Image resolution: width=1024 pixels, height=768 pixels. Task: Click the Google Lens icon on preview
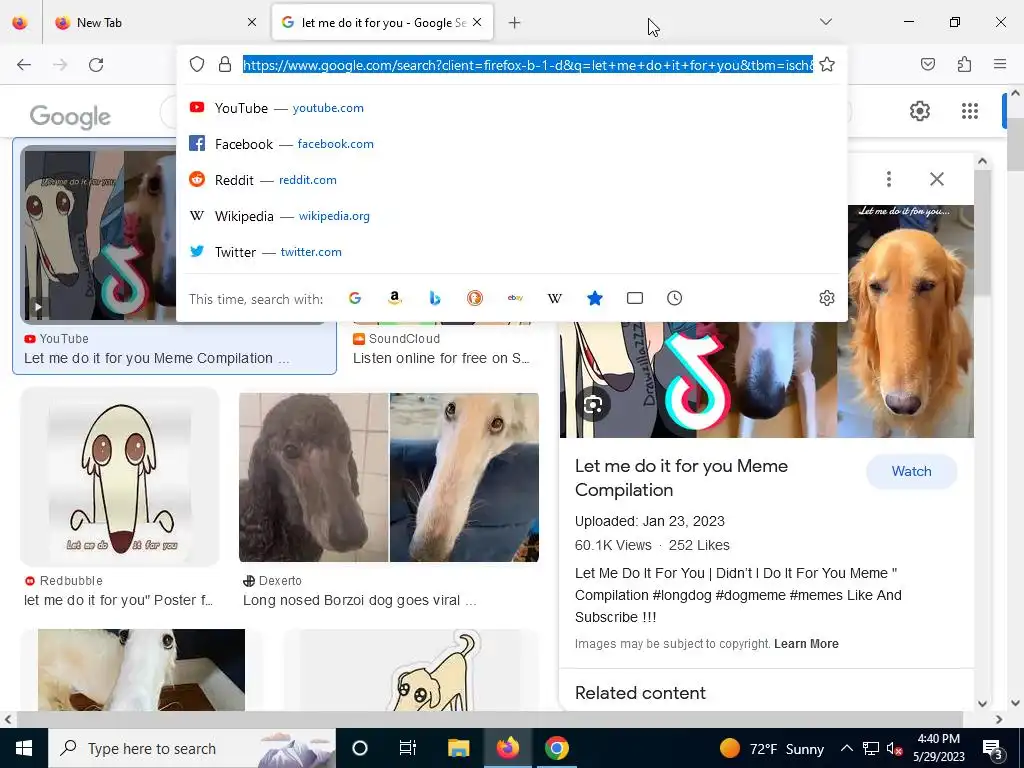tap(593, 405)
